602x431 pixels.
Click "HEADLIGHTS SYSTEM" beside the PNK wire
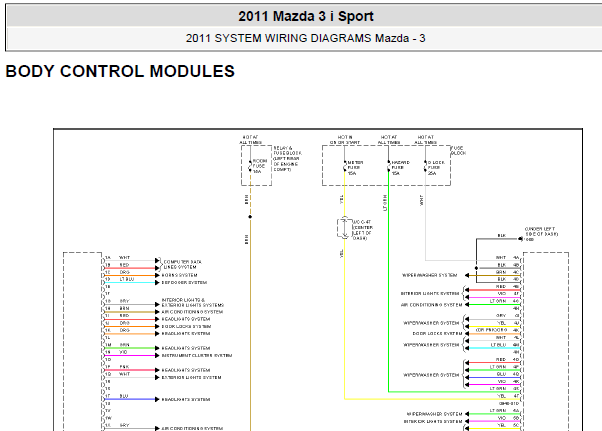[x=186, y=370]
